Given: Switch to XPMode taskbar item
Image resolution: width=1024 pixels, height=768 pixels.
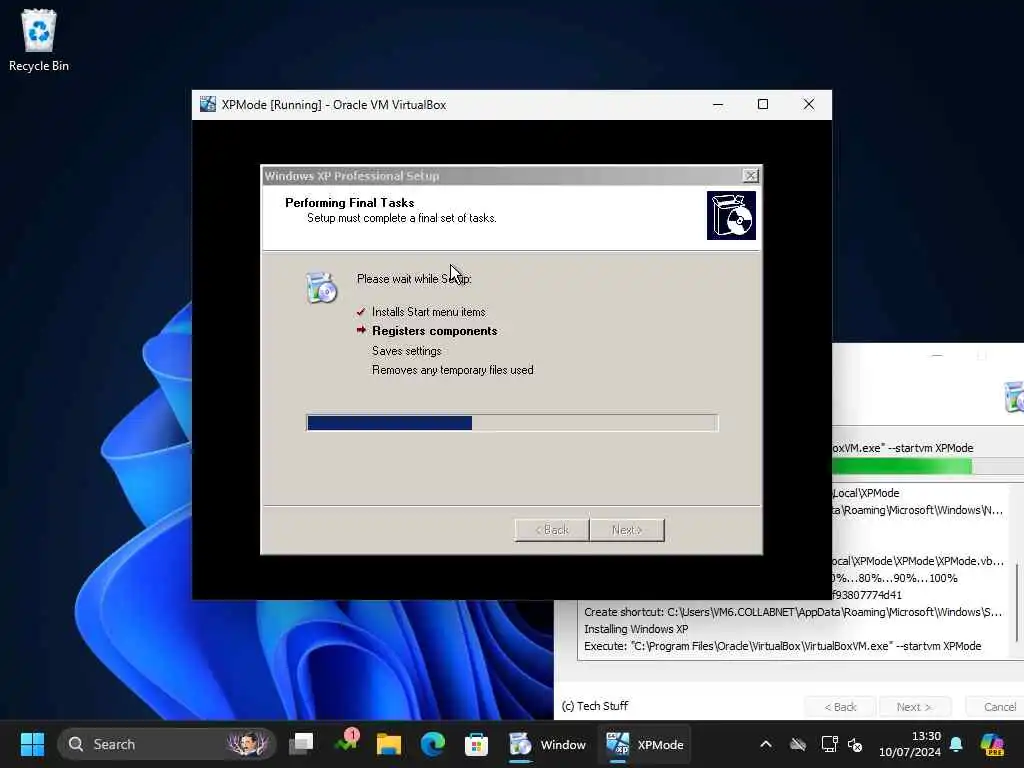Looking at the screenshot, I should tap(645, 744).
